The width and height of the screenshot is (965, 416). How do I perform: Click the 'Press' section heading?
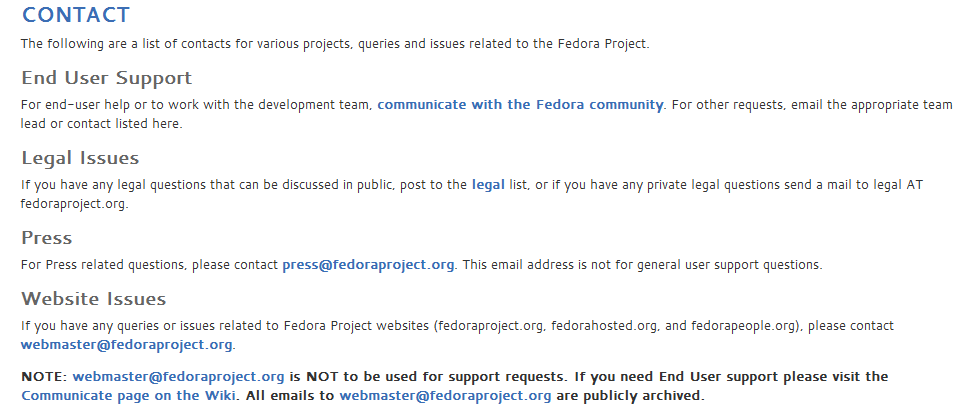[47, 238]
